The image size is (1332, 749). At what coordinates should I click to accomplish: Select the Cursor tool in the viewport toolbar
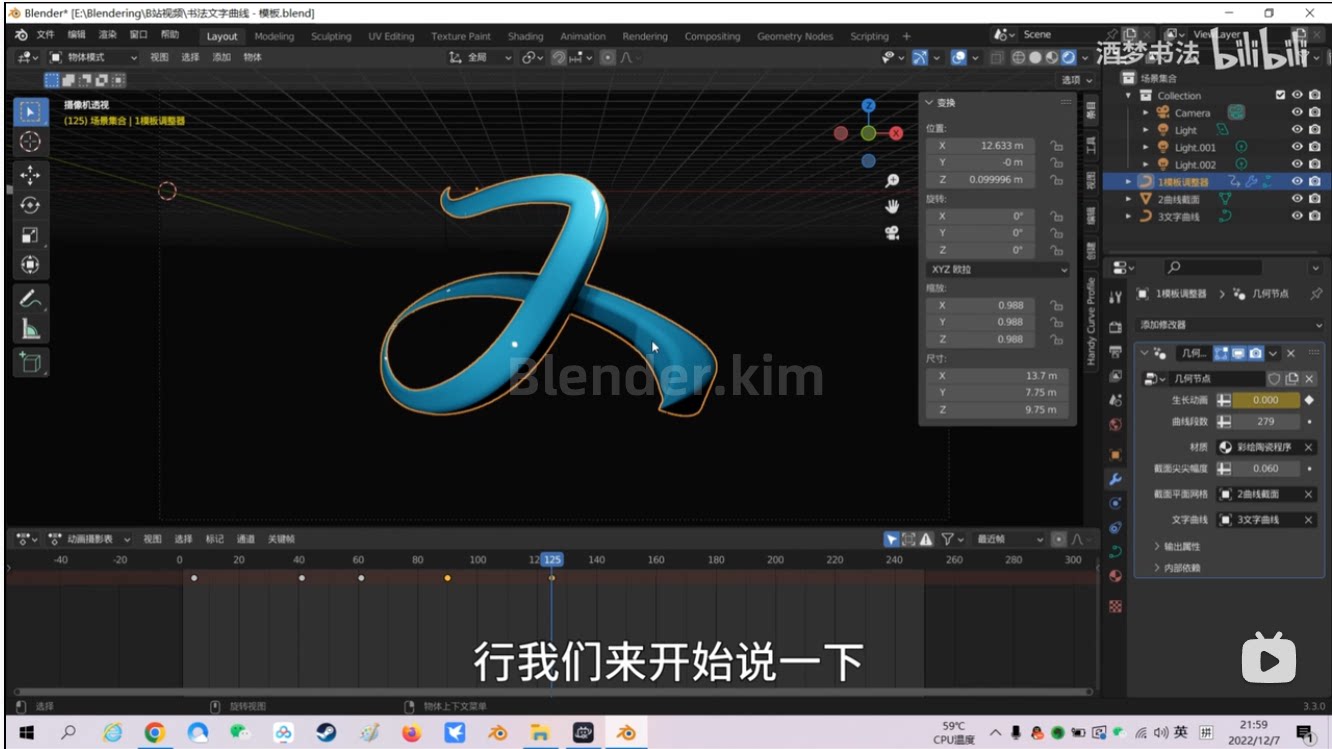pos(30,142)
